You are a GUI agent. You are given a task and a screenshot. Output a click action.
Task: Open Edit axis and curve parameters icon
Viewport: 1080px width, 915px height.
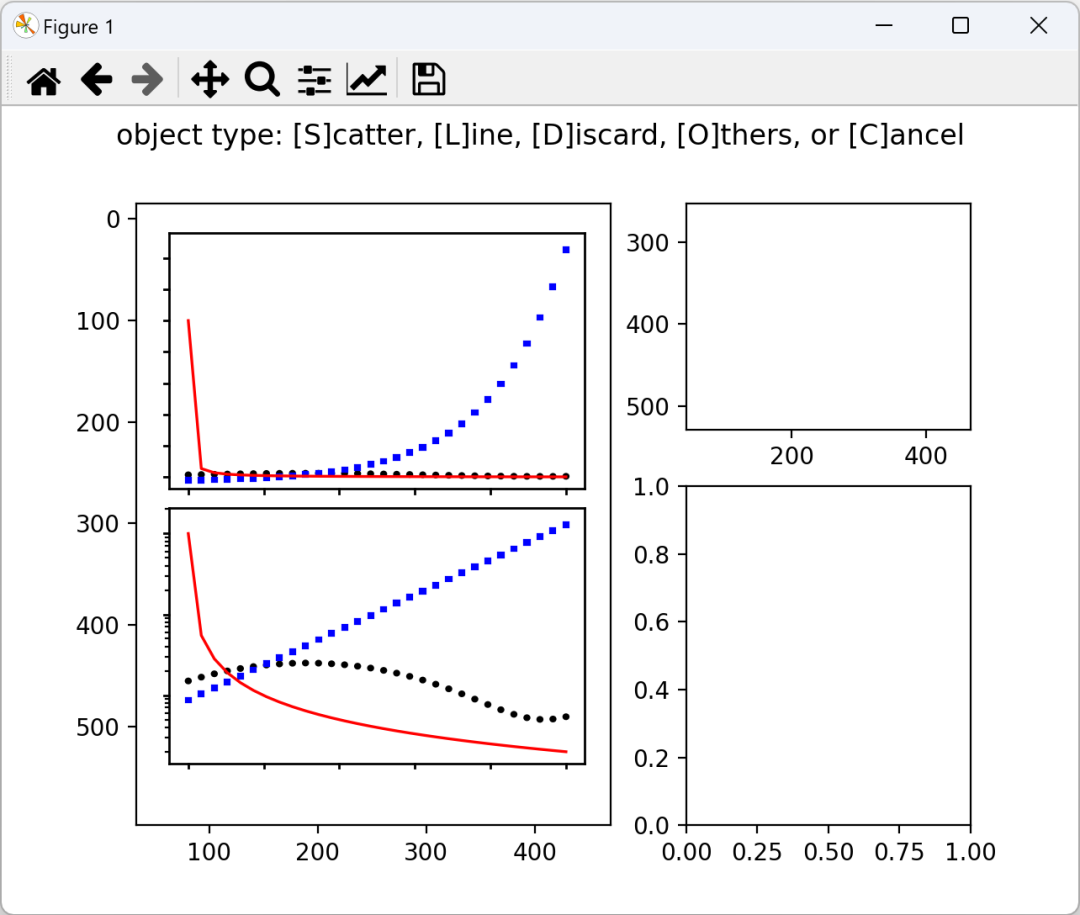(x=367, y=79)
